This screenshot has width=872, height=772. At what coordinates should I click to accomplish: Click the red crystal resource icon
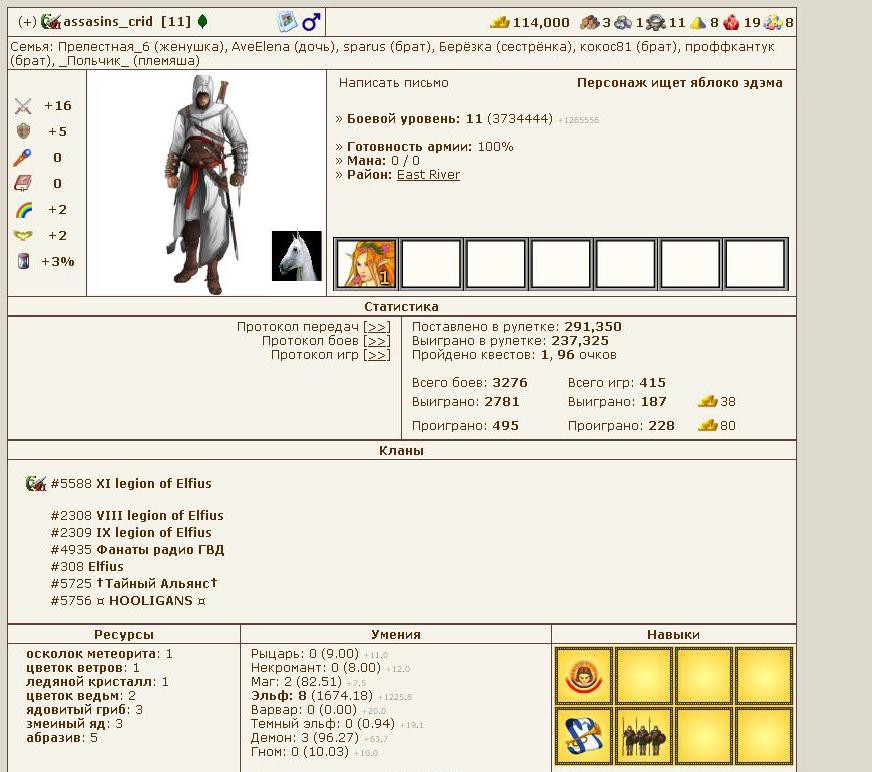click(731, 23)
